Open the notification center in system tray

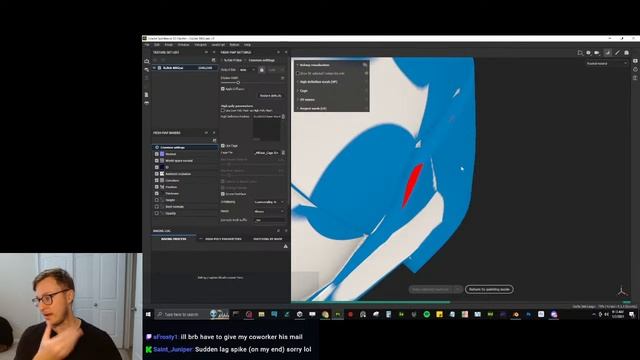[x=631, y=314]
